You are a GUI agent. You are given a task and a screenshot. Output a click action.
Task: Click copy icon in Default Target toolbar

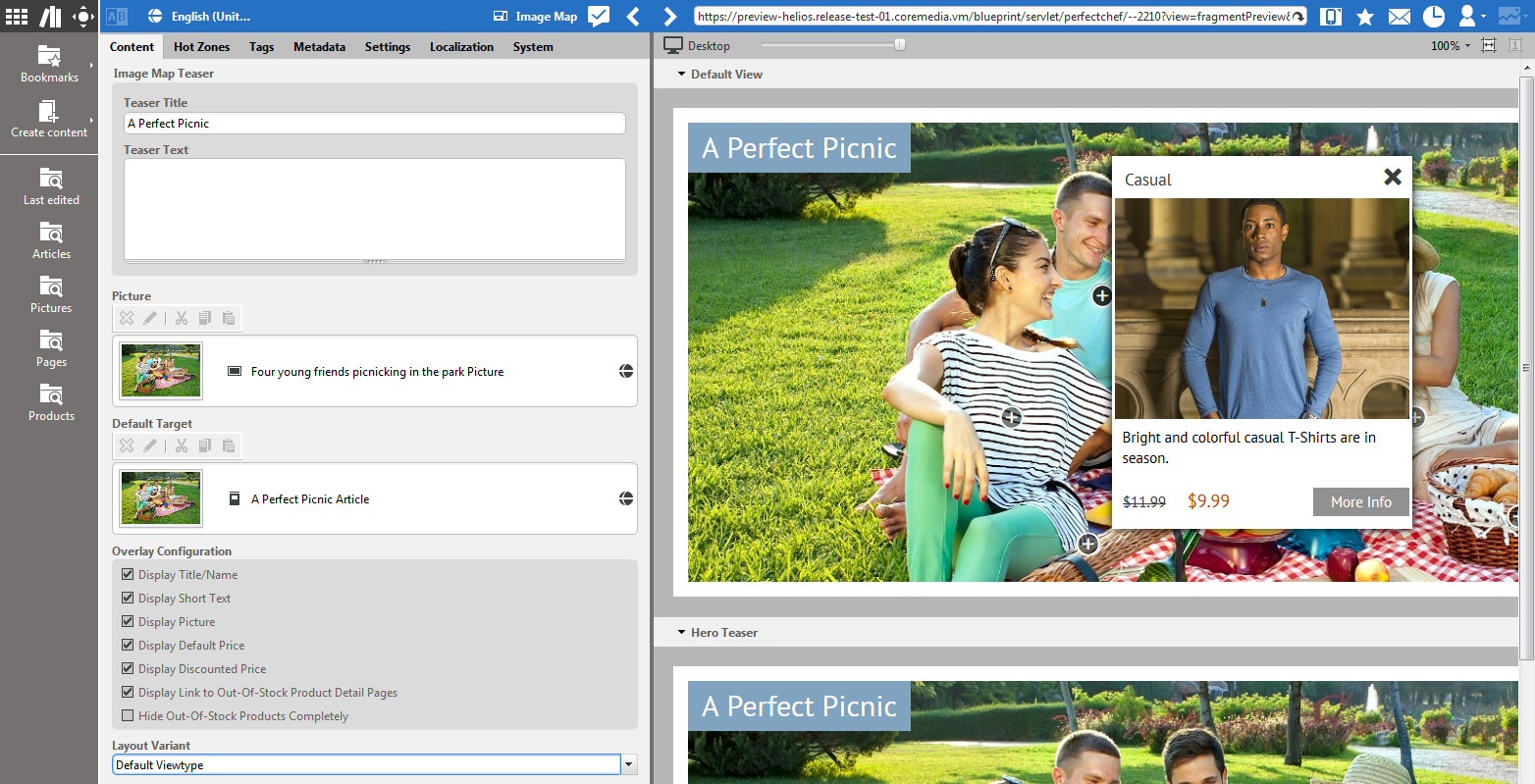tap(205, 445)
